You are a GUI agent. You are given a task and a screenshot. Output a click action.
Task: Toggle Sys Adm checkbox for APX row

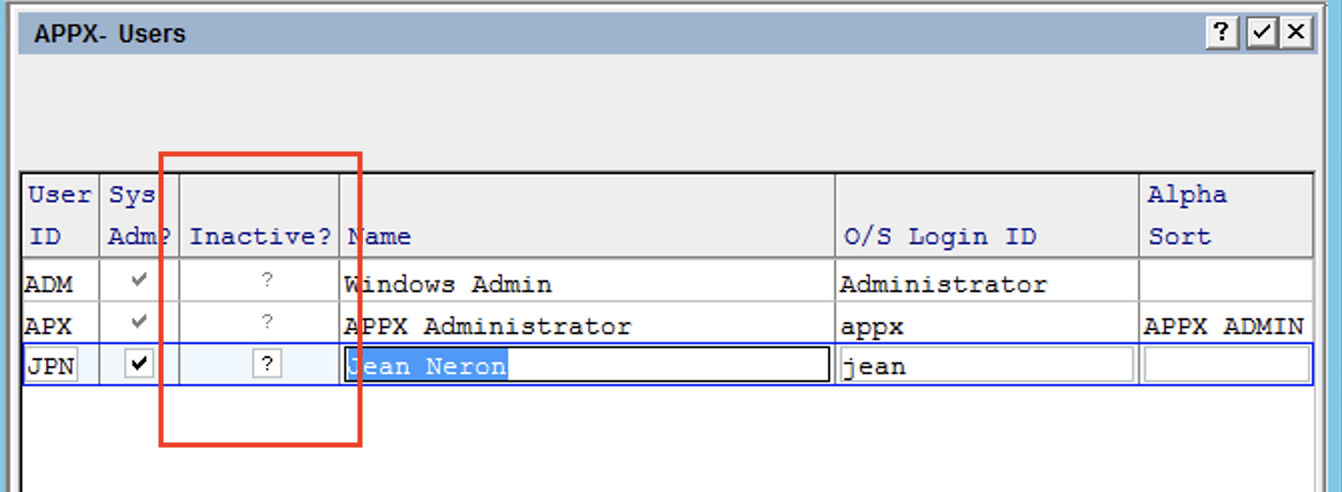click(139, 323)
